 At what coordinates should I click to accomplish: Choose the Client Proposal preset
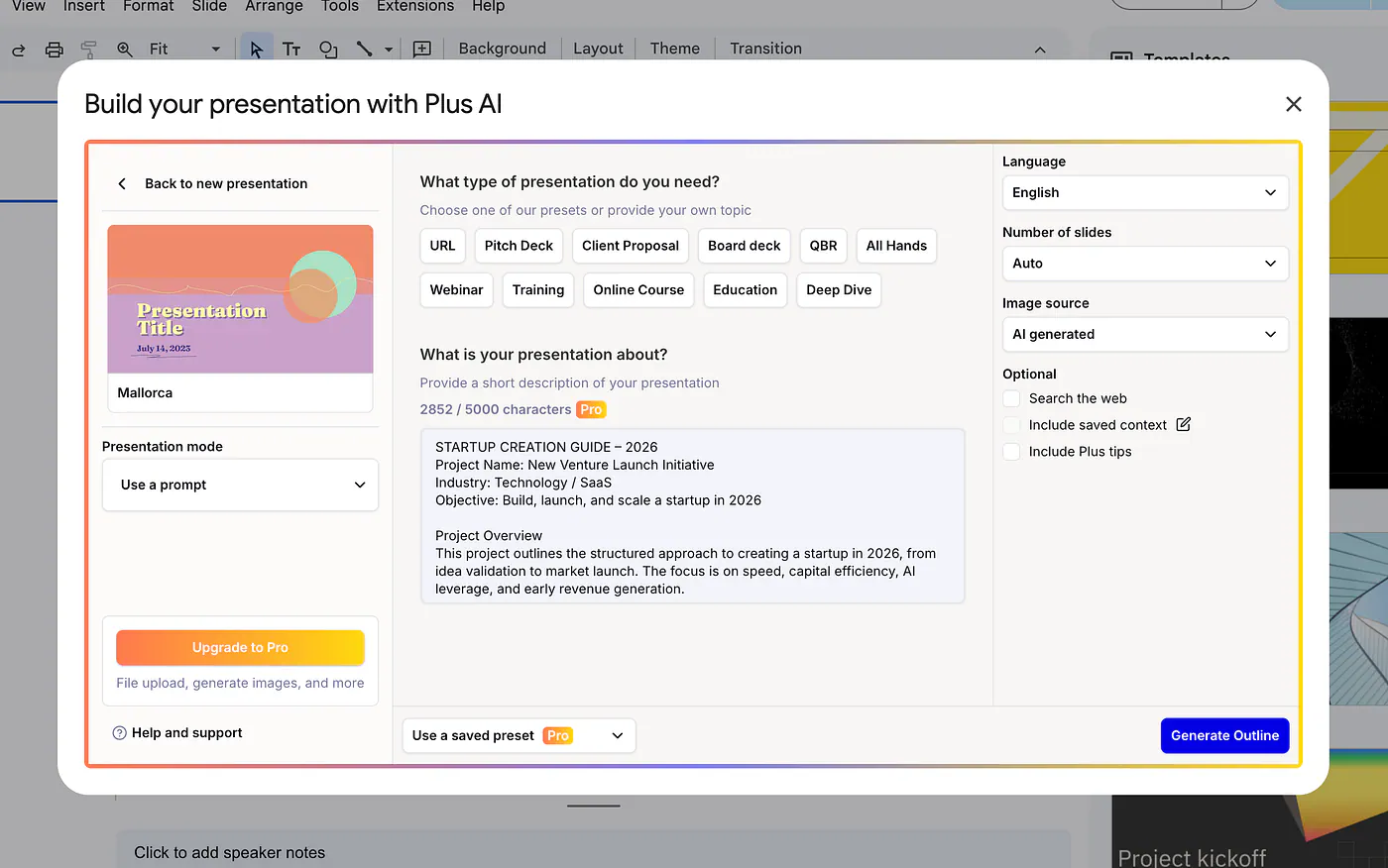[631, 246]
